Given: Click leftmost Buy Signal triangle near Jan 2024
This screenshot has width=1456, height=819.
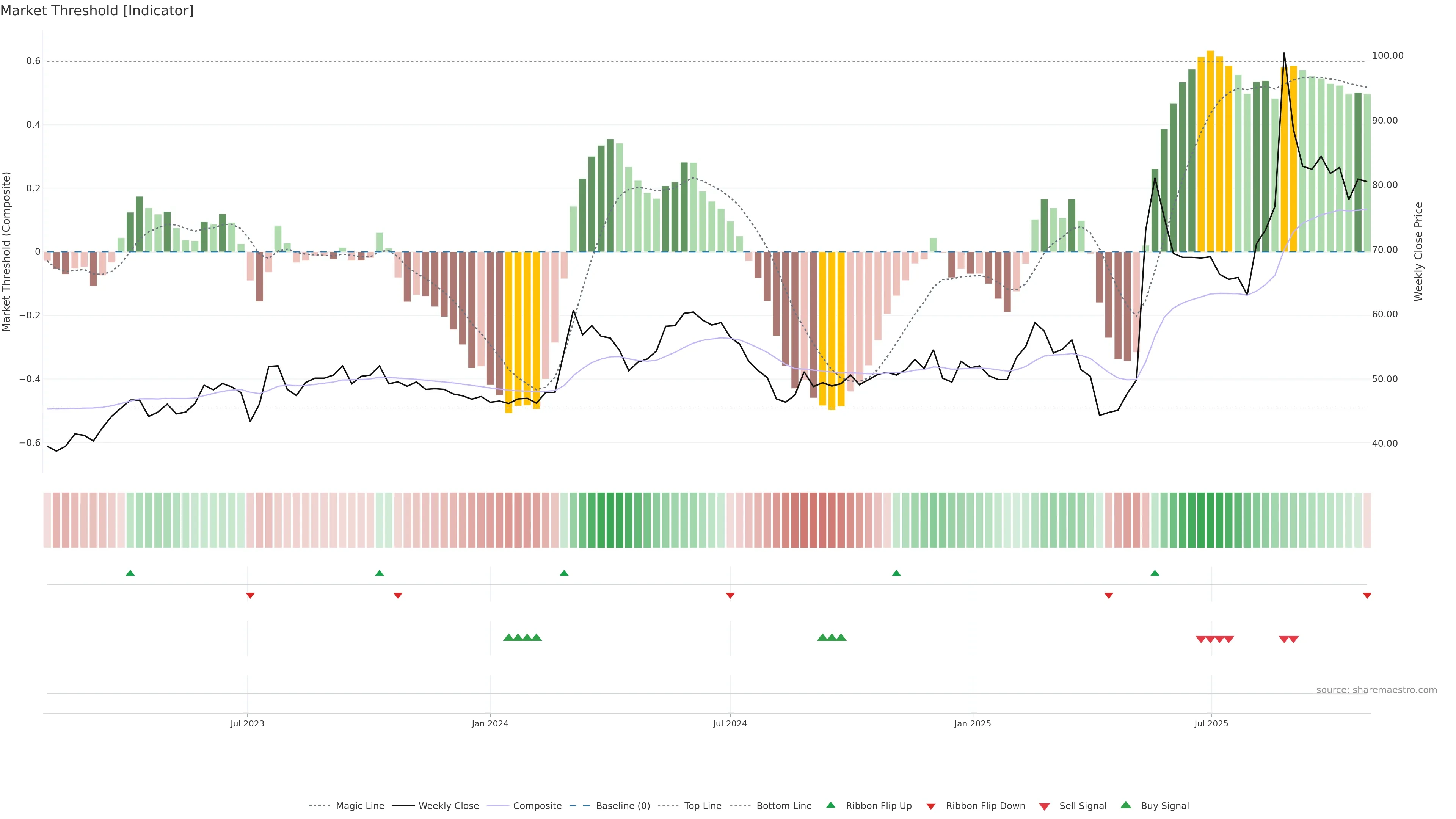Looking at the screenshot, I should tap(508, 637).
